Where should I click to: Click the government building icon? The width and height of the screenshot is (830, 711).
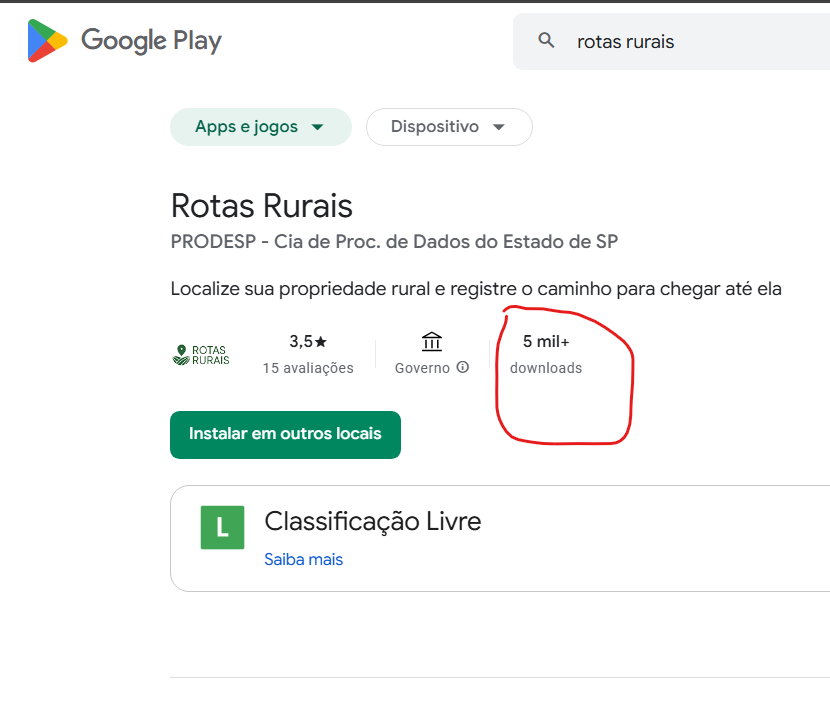431,341
